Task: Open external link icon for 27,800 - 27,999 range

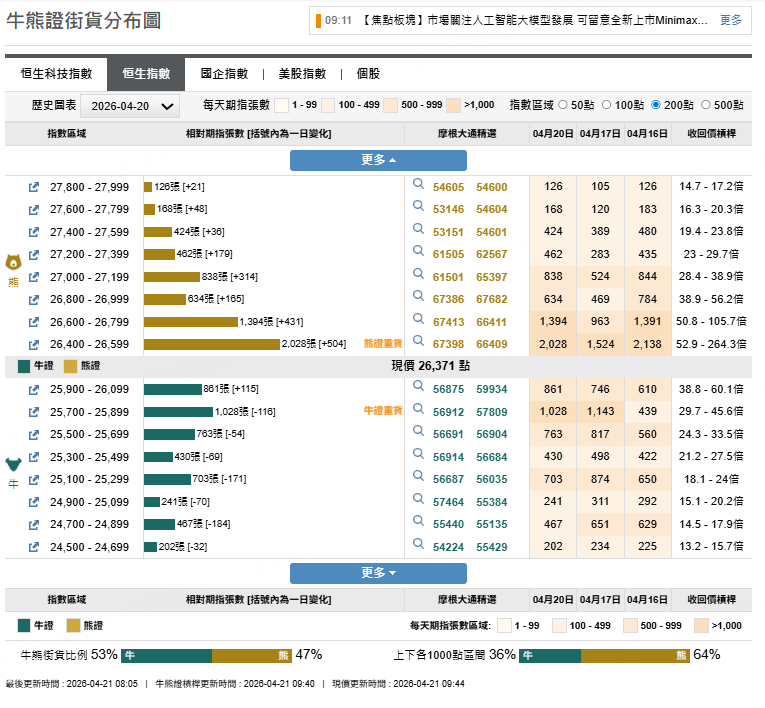Action: pyautogui.click(x=33, y=187)
